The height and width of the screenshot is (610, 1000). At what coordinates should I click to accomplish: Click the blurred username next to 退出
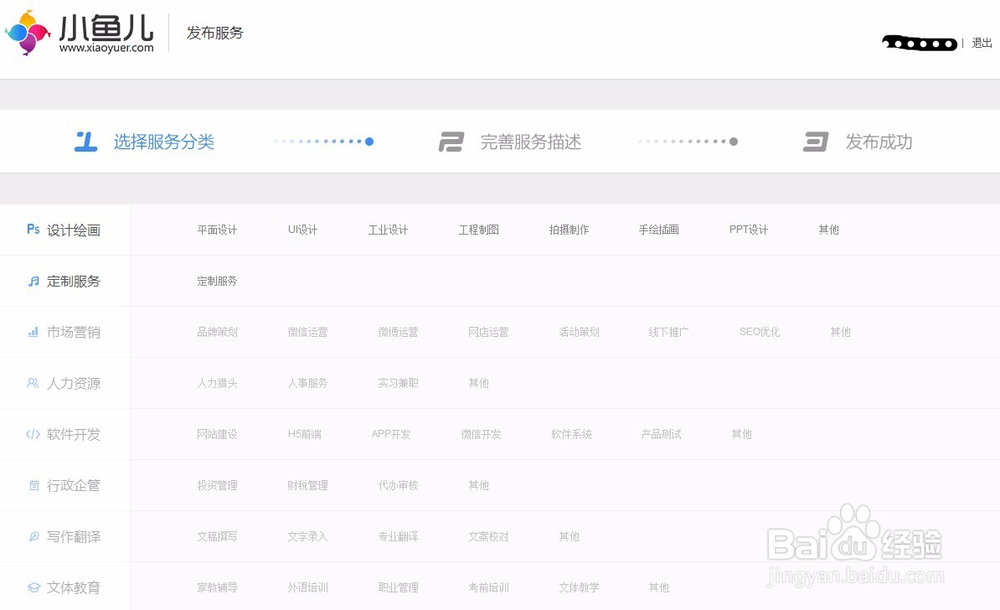point(919,43)
